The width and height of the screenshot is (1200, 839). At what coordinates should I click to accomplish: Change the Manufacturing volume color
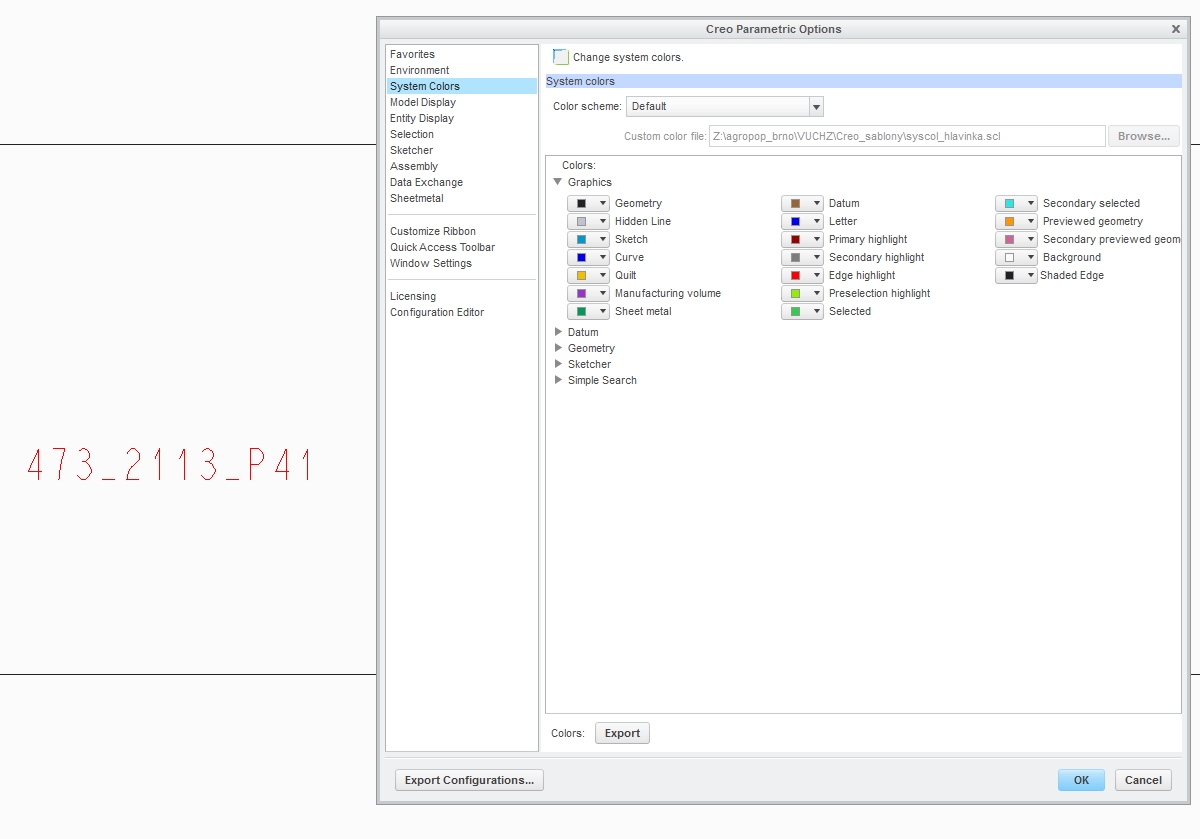point(588,293)
